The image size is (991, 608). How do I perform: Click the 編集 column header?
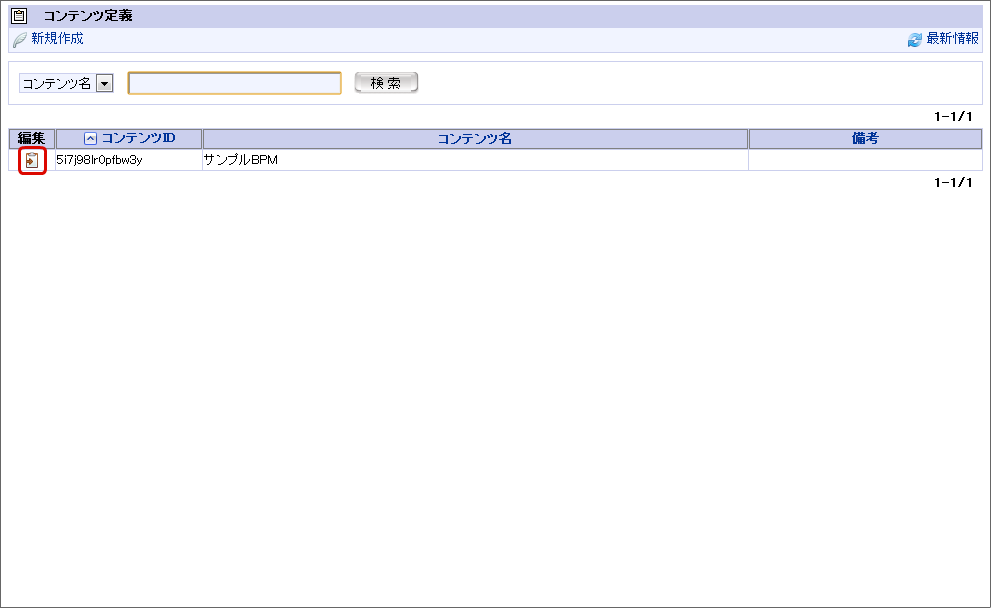tap(32, 138)
